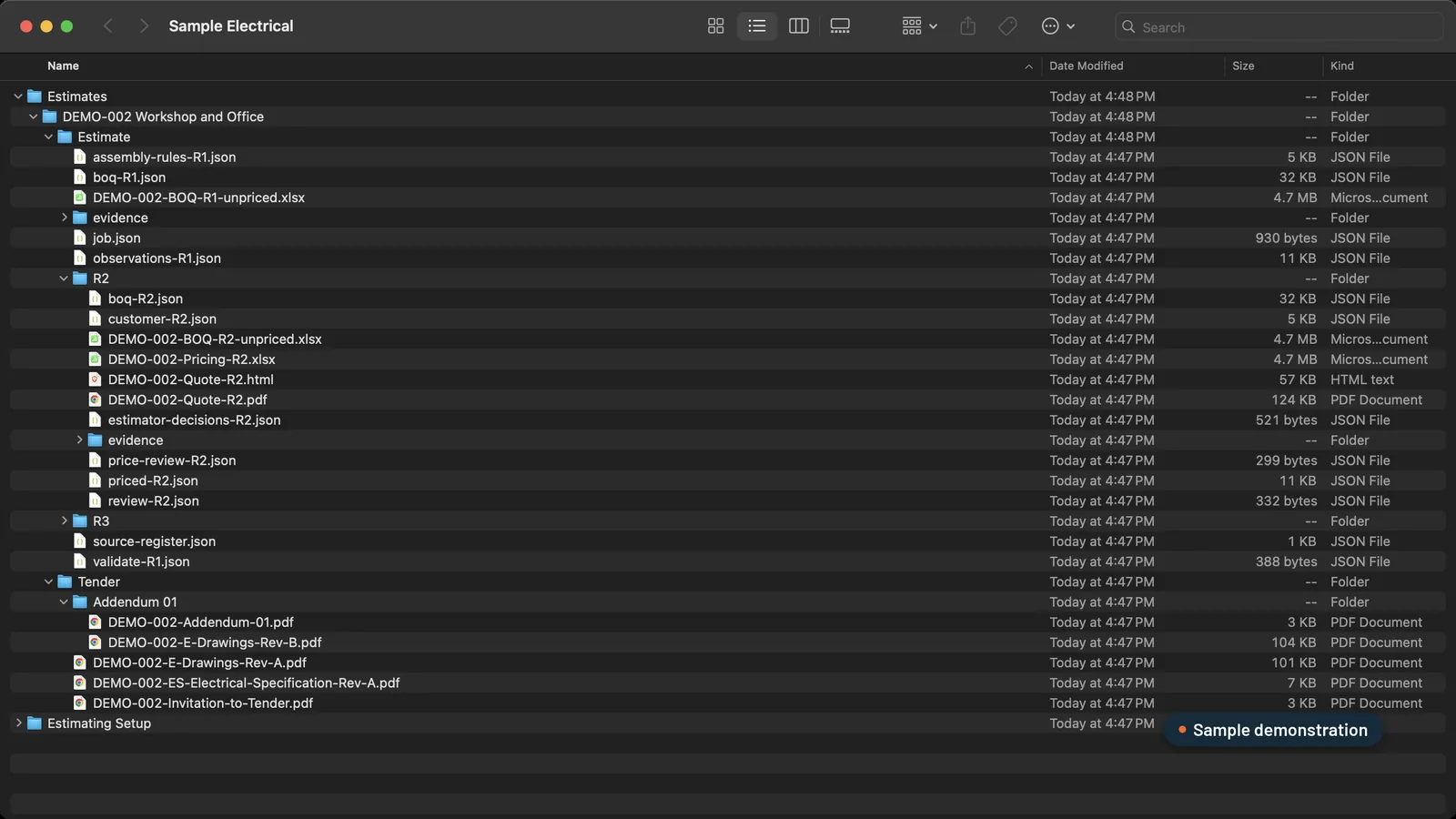Sort by the Size column header
1456x819 pixels.
pyautogui.click(x=1243, y=66)
